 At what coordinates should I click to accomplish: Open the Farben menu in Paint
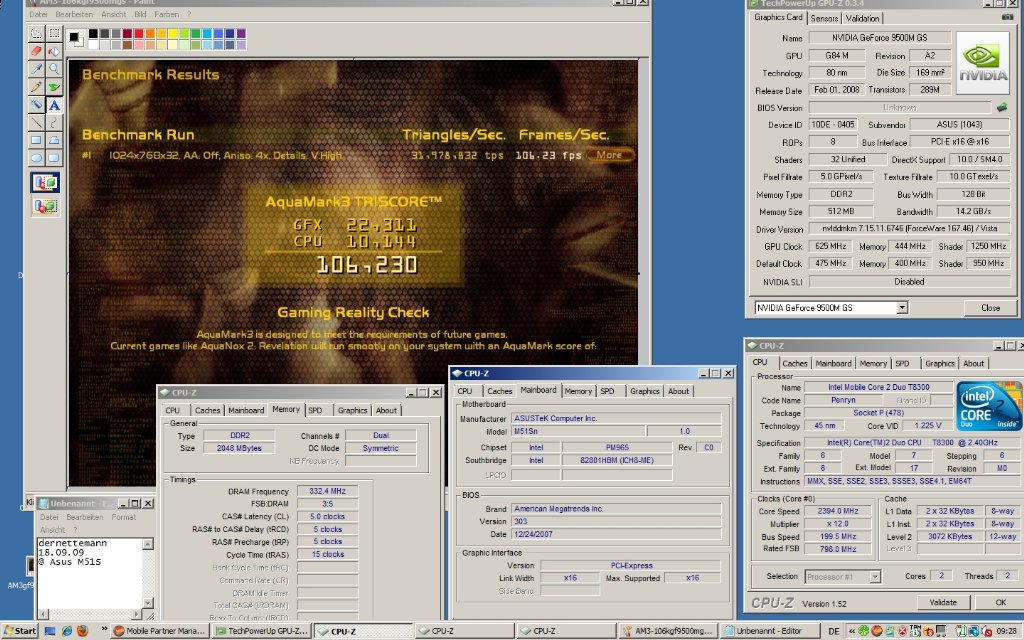(166, 14)
